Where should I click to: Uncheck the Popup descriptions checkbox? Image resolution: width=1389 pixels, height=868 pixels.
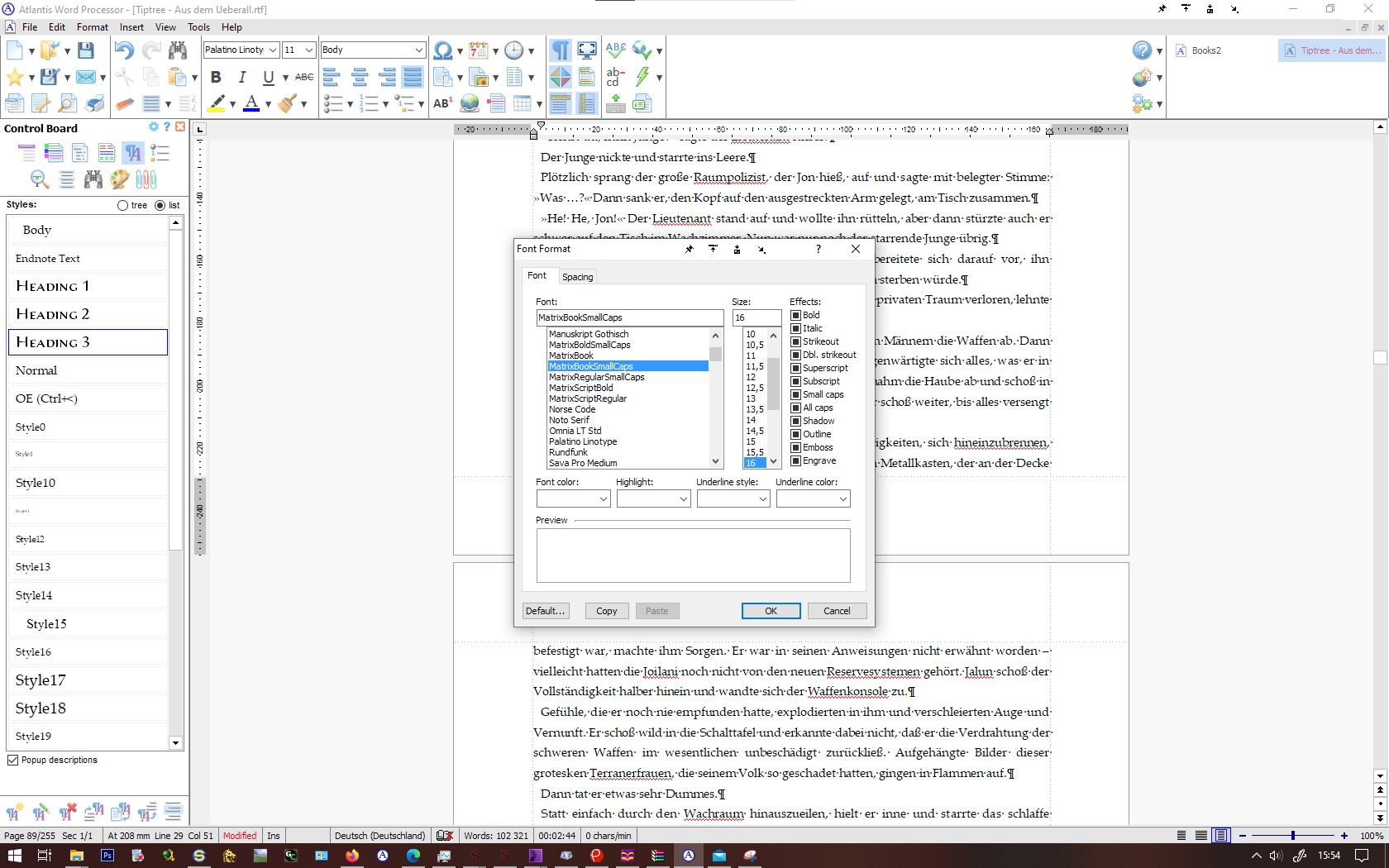[x=13, y=760]
